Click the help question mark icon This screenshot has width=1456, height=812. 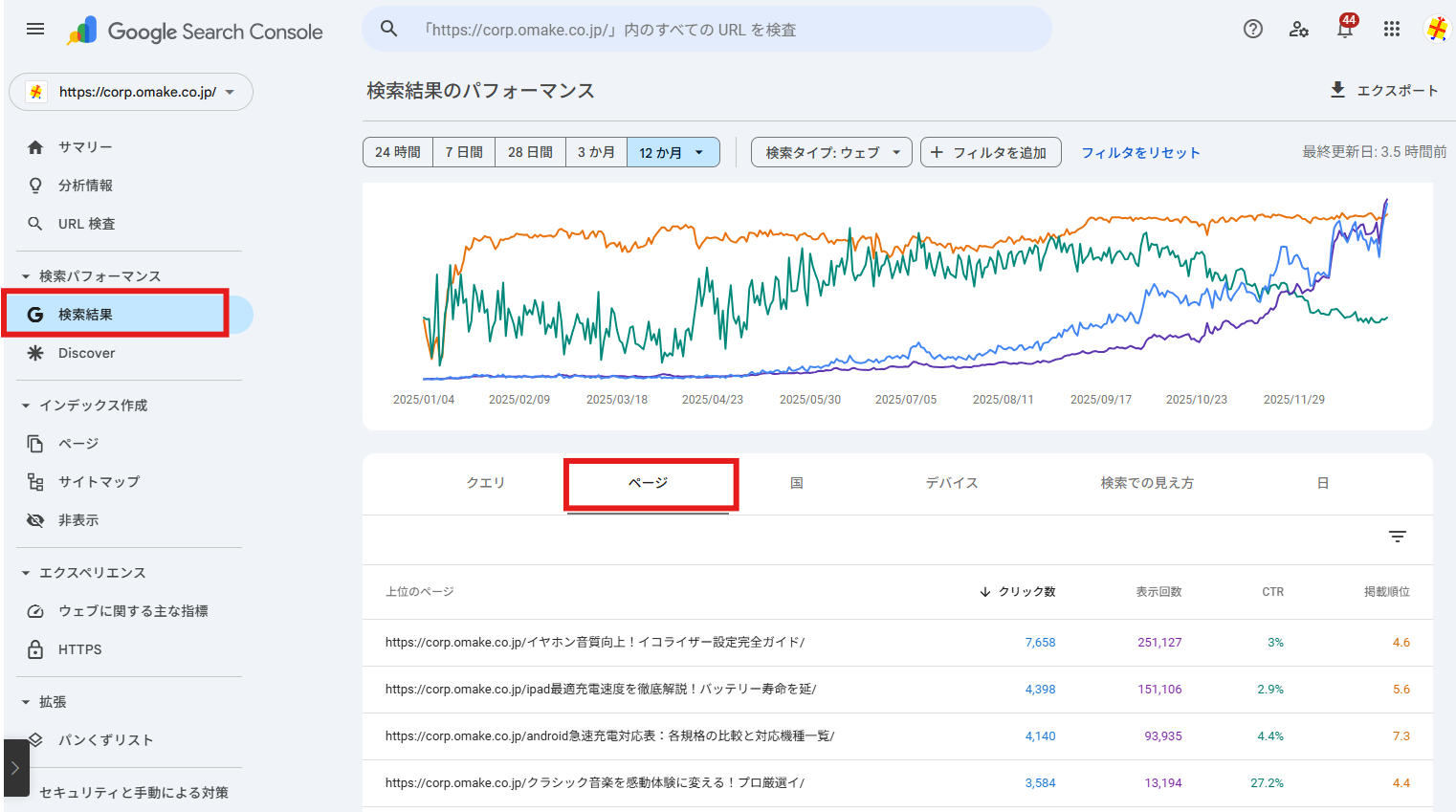click(x=1252, y=29)
